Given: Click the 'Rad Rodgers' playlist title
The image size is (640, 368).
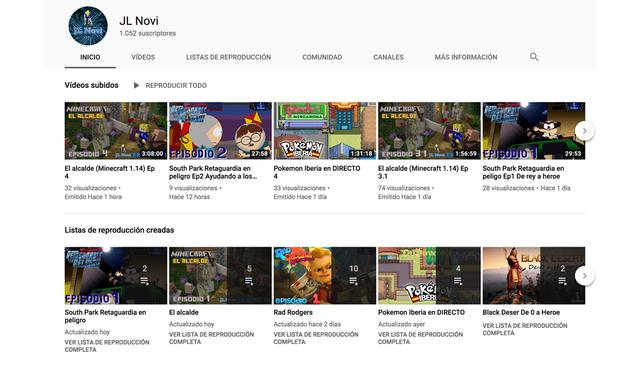Looking at the screenshot, I should (293, 312).
